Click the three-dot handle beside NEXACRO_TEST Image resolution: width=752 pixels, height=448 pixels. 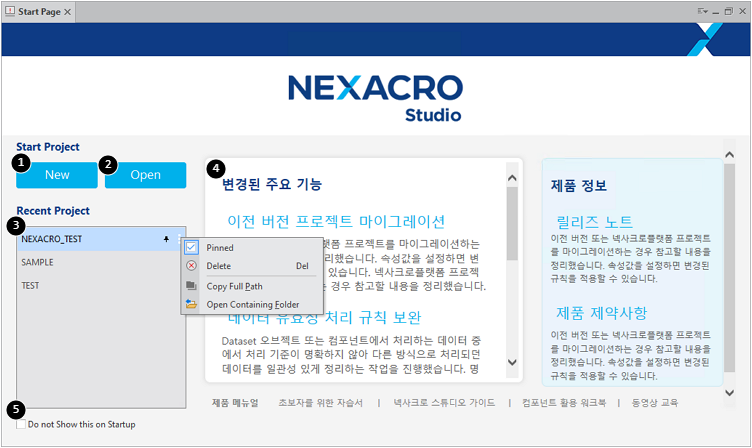pos(180,239)
